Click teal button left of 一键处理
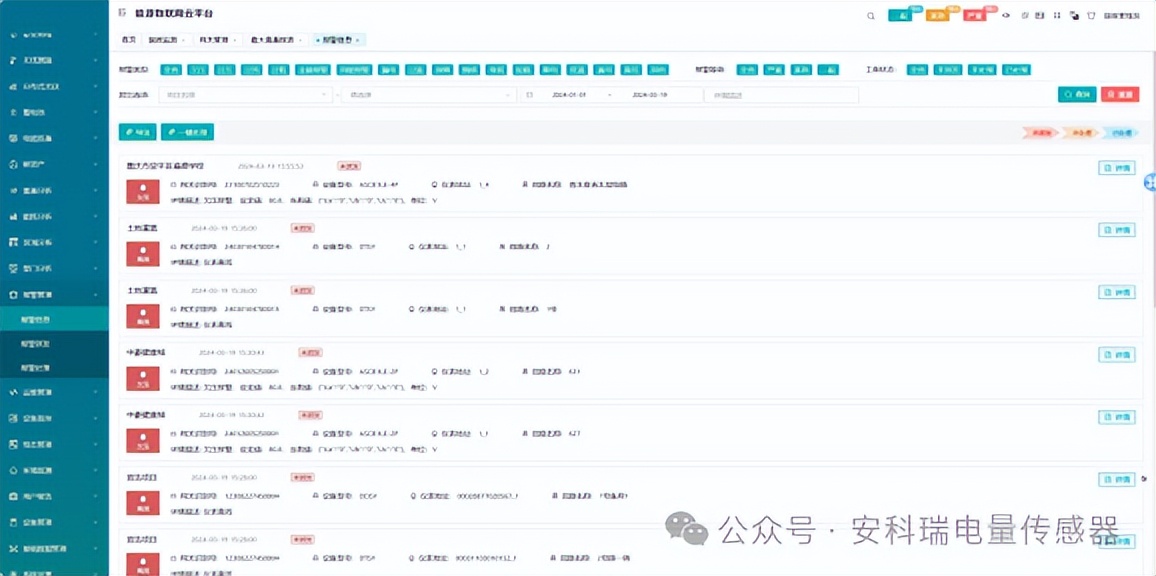The image size is (1156, 576). 137,132
